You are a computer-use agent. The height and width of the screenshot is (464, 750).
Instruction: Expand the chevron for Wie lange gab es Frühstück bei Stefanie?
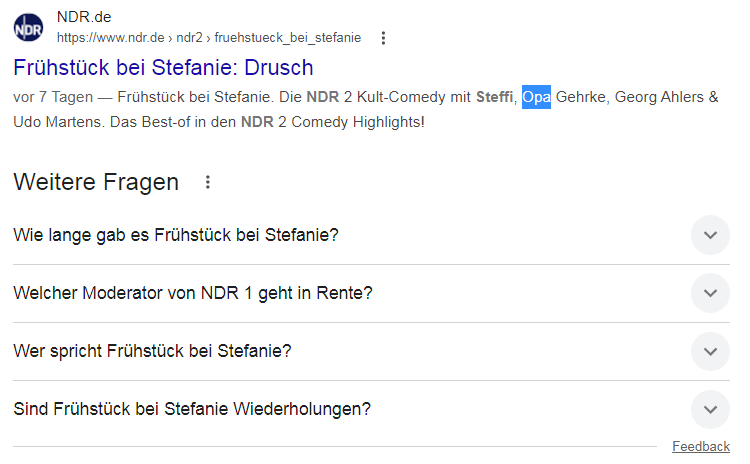(710, 235)
